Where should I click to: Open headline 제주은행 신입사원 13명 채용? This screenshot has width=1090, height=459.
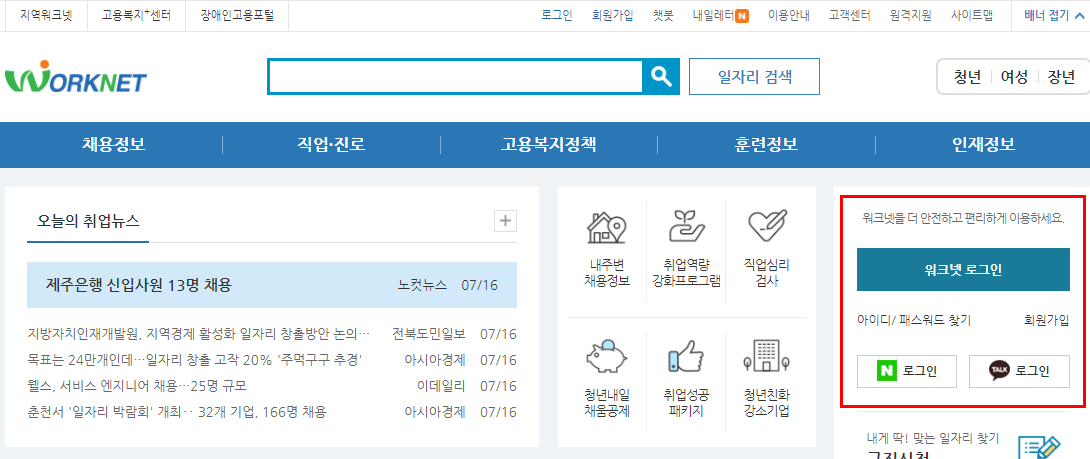coord(139,284)
